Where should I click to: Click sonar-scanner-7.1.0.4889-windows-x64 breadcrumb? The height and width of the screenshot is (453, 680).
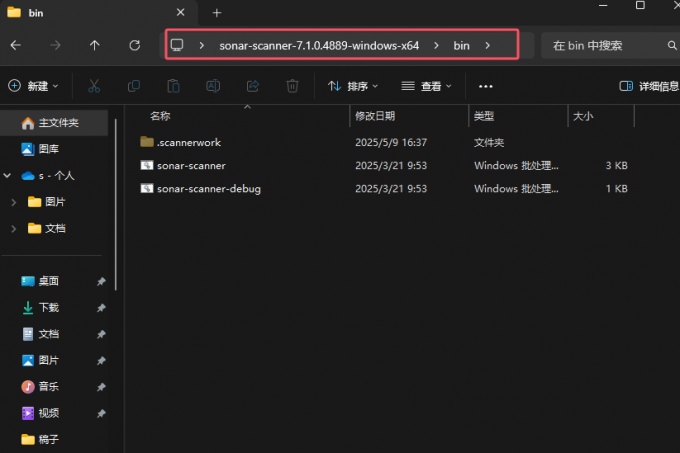pos(319,46)
